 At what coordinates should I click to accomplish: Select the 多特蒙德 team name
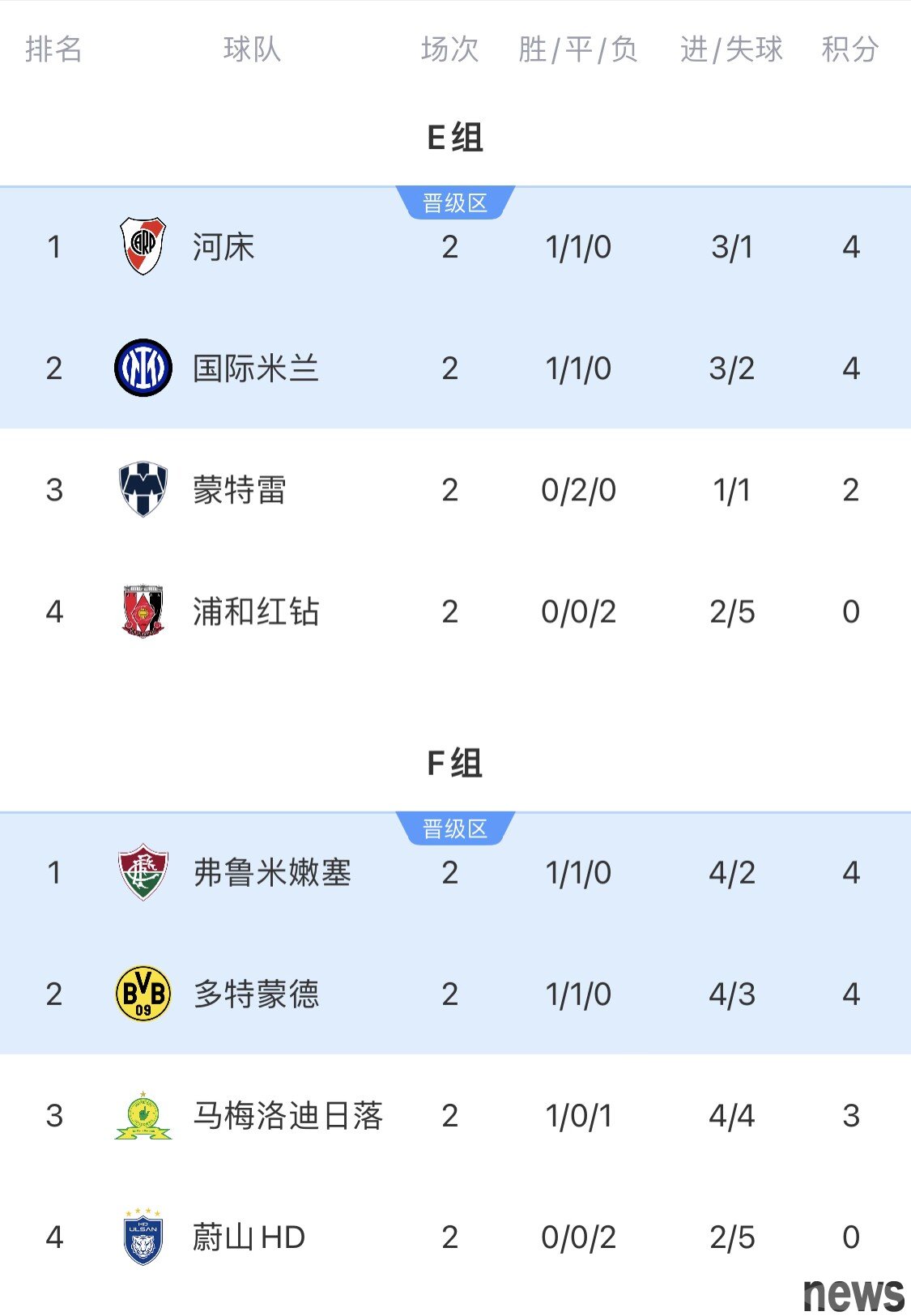click(x=256, y=994)
